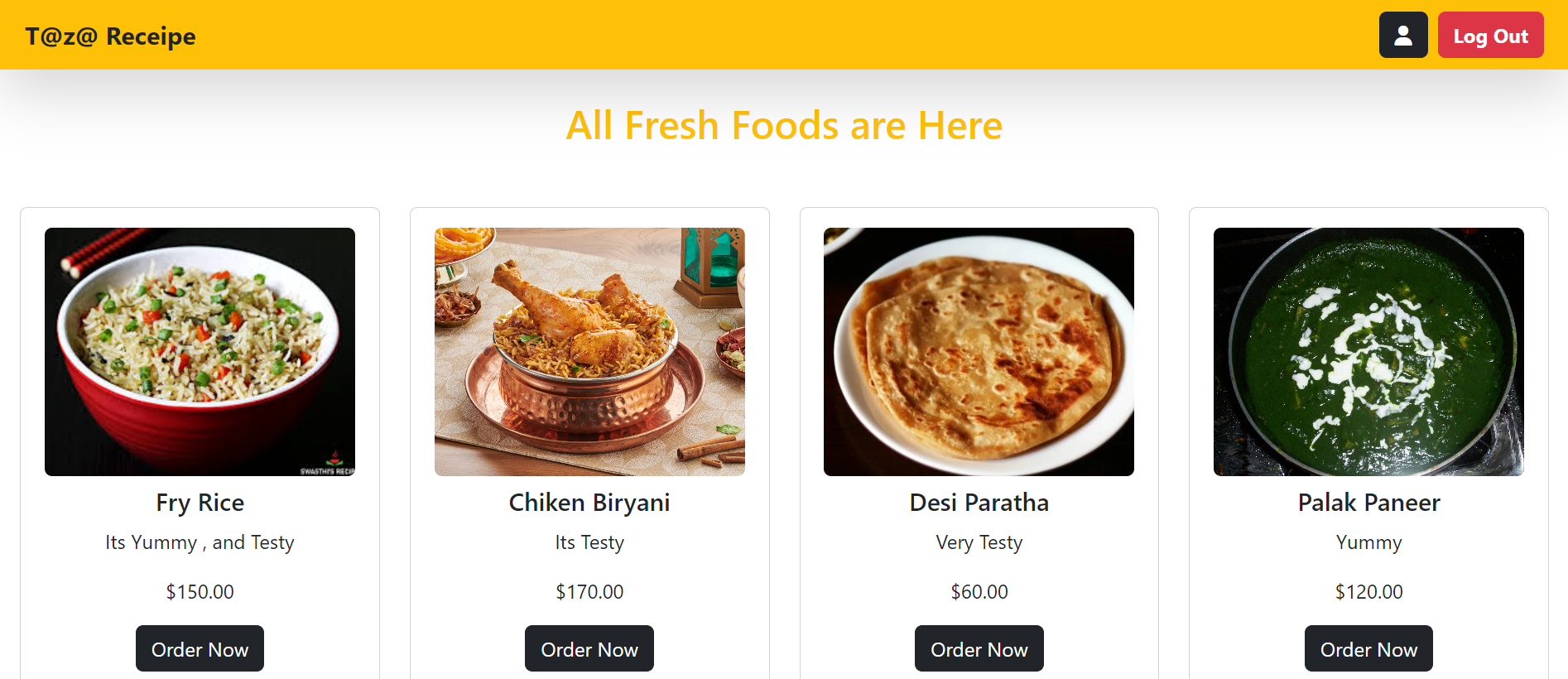Select the Chiken Biryani title text
The width and height of the screenshot is (1568, 679).
(x=589, y=503)
